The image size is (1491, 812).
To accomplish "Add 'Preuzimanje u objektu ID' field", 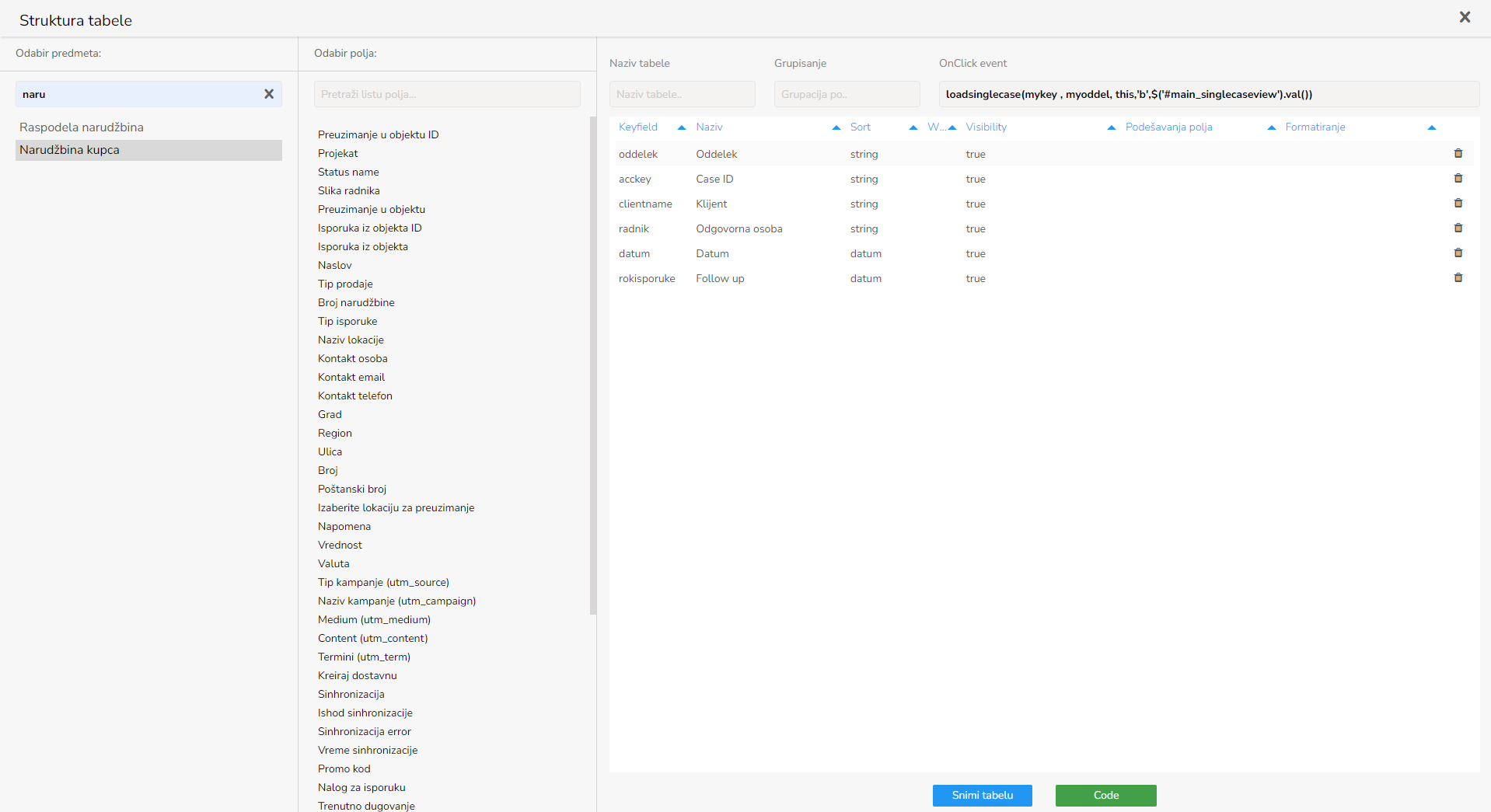I will tap(379, 135).
